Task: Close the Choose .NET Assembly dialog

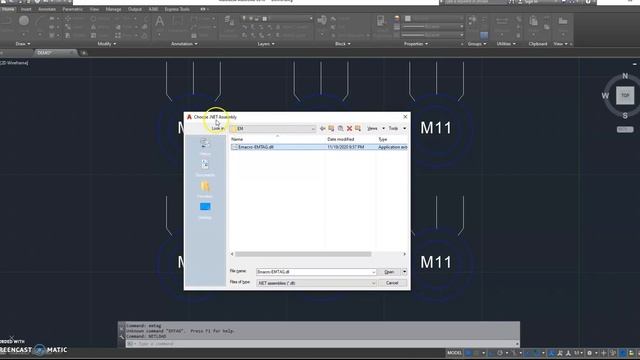Action: tap(405, 117)
